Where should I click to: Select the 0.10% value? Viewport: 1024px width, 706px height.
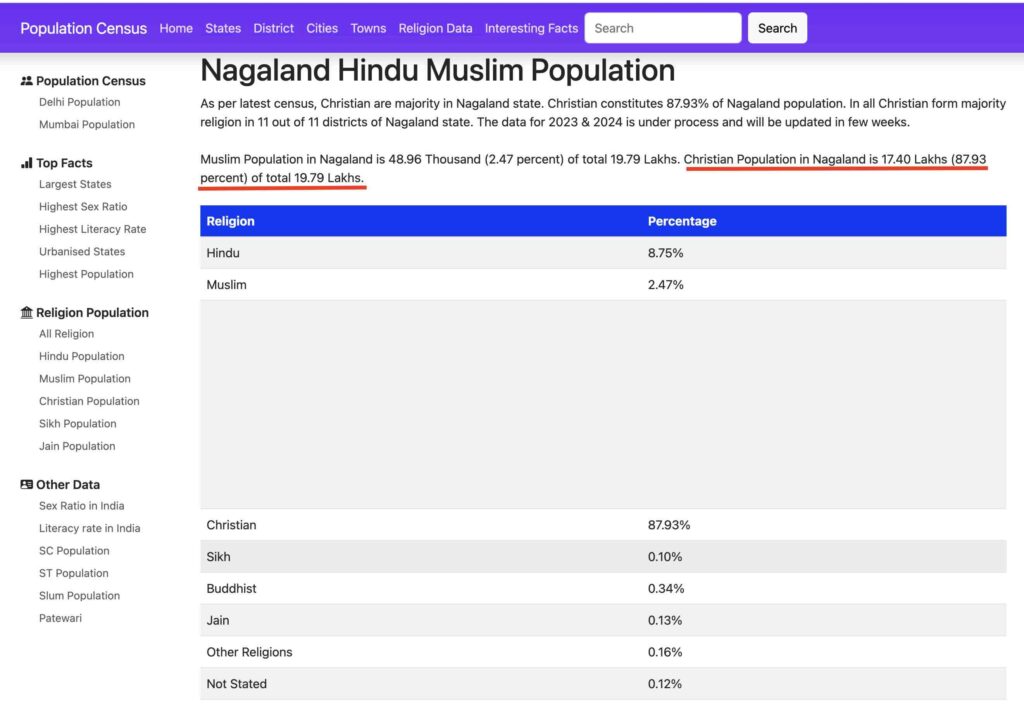point(665,557)
